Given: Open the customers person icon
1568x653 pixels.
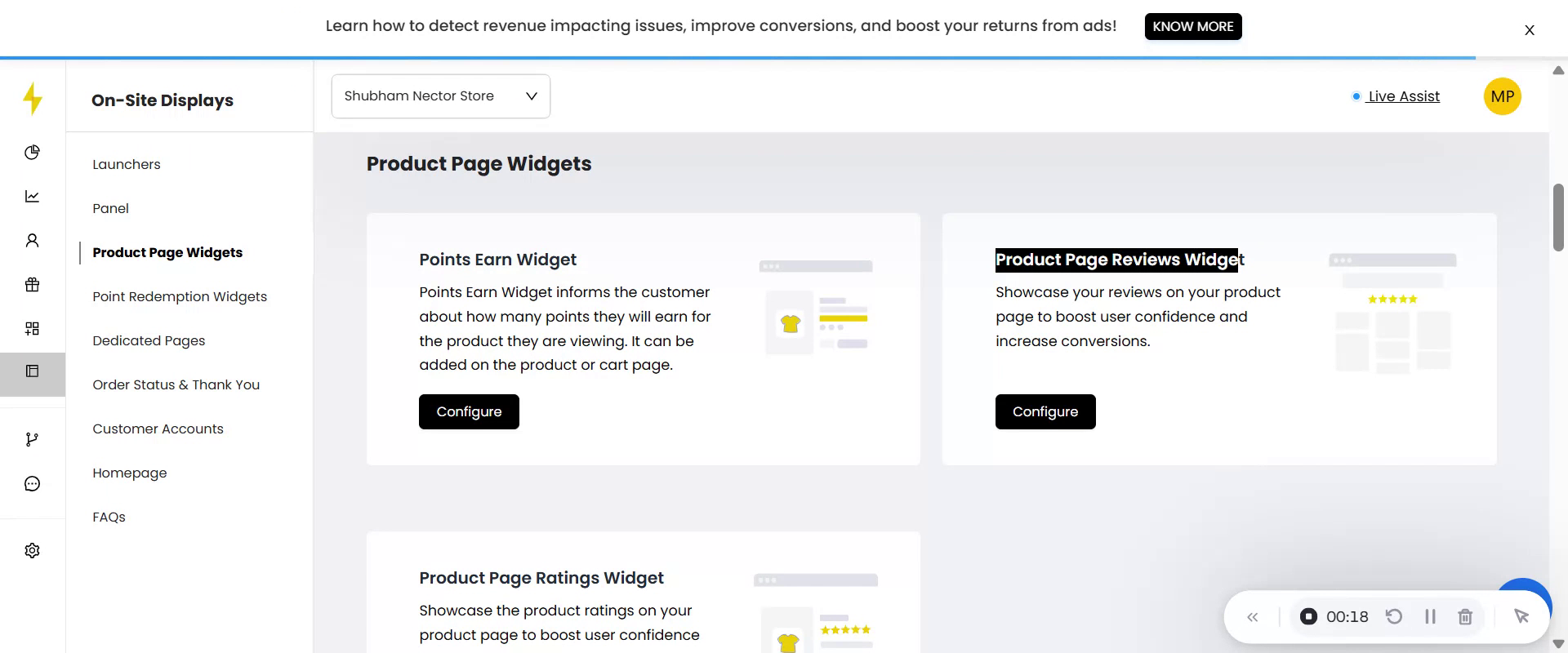Looking at the screenshot, I should [x=32, y=241].
